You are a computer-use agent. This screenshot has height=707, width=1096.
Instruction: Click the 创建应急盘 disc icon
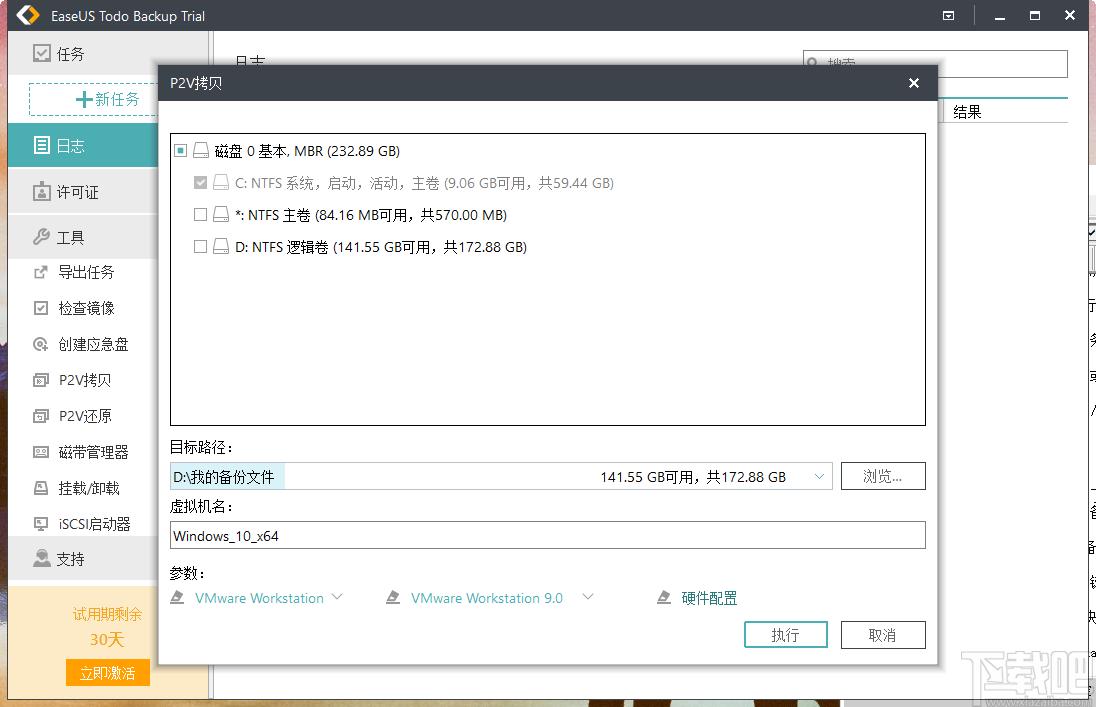[x=41, y=344]
